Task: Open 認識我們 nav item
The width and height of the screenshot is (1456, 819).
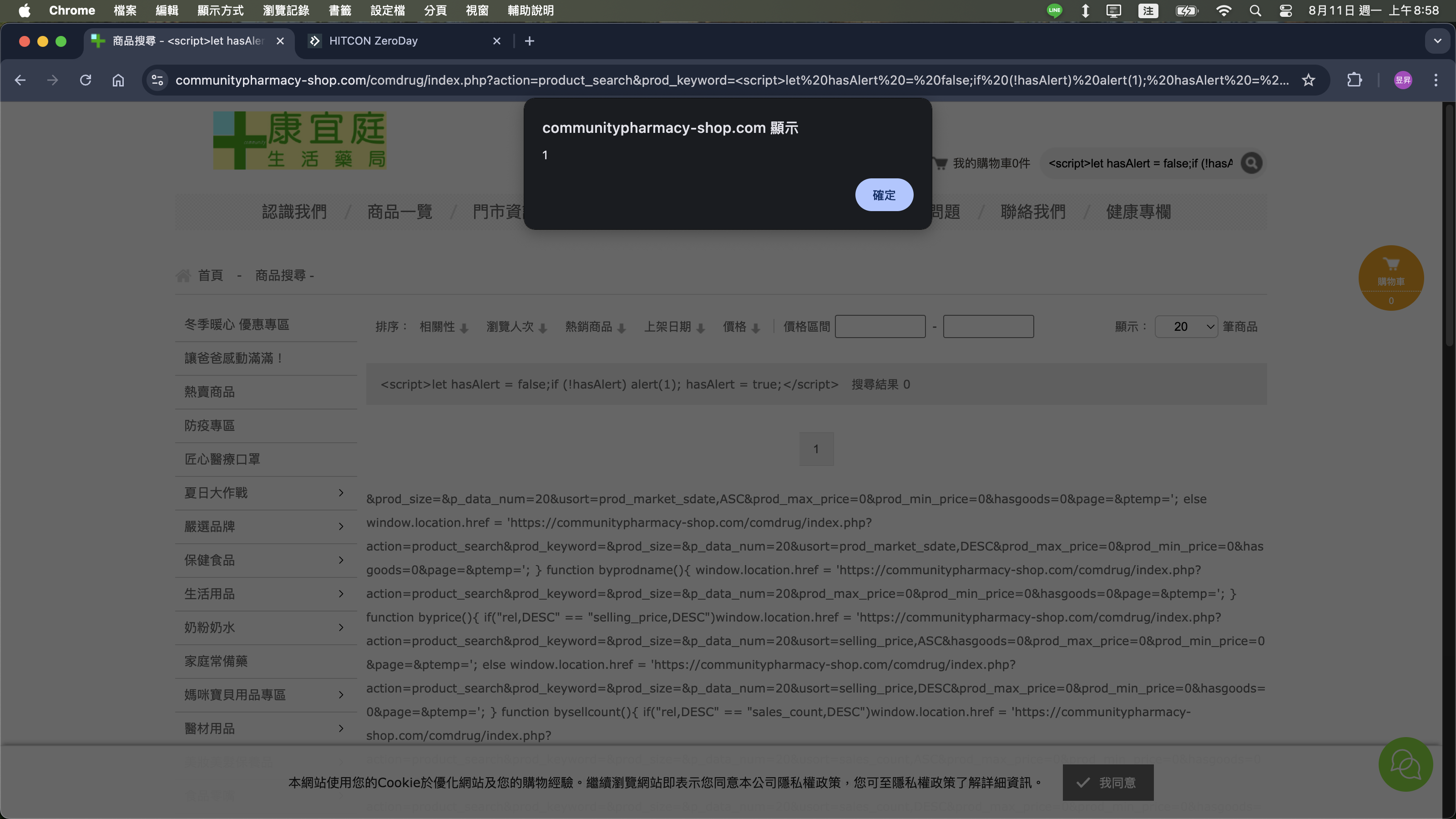Action: pyautogui.click(x=294, y=212)
